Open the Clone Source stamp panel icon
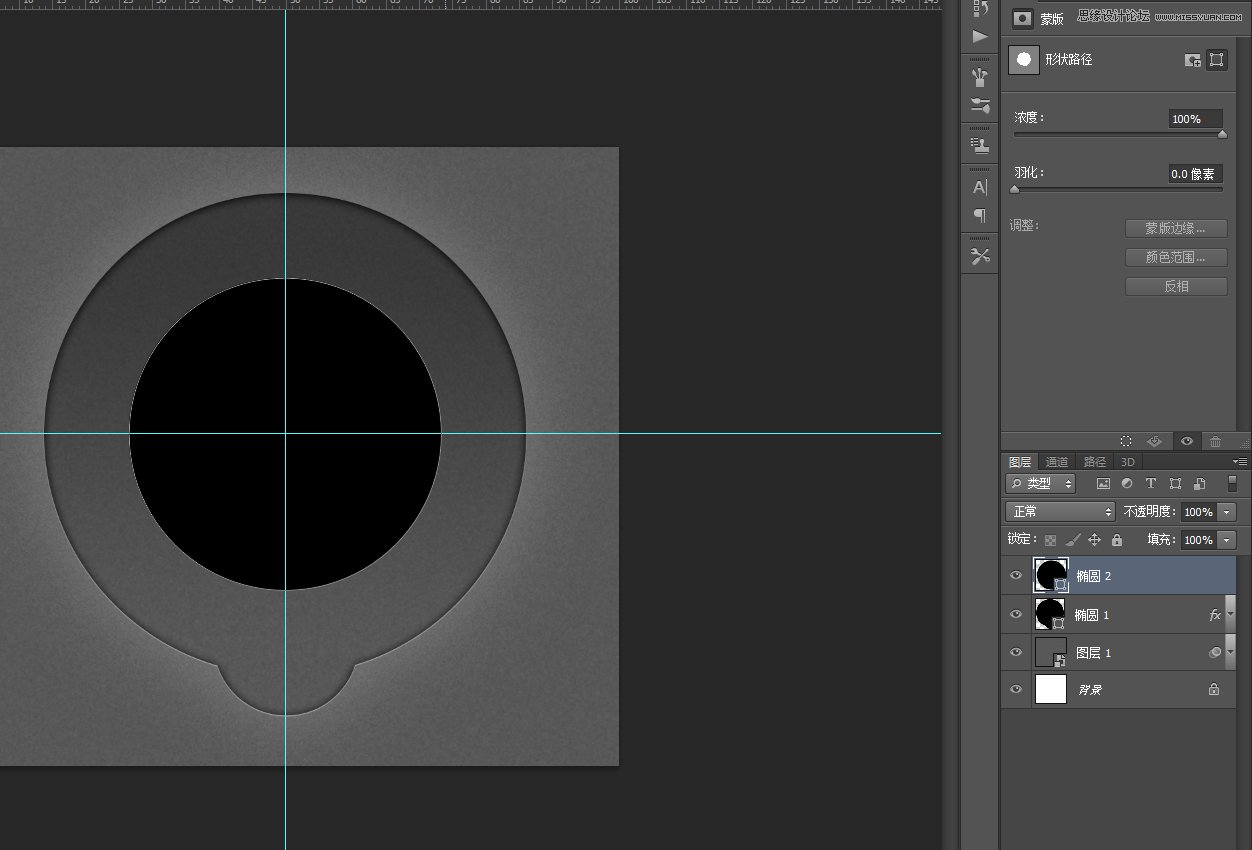This screenshot has height=850, width=1252. tap(980, 146)
